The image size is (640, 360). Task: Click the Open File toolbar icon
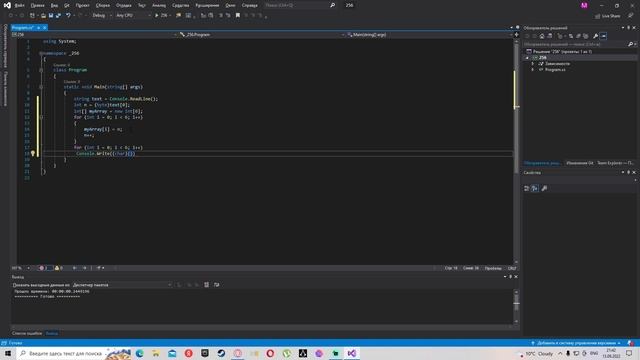click(x=43, y=16)
